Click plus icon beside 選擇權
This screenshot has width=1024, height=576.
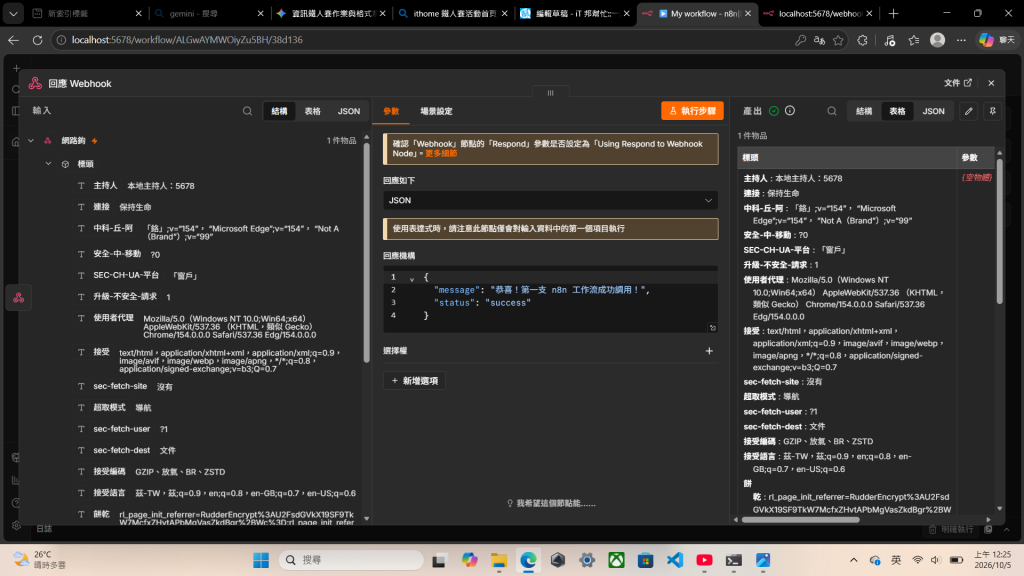coord(709,351)
